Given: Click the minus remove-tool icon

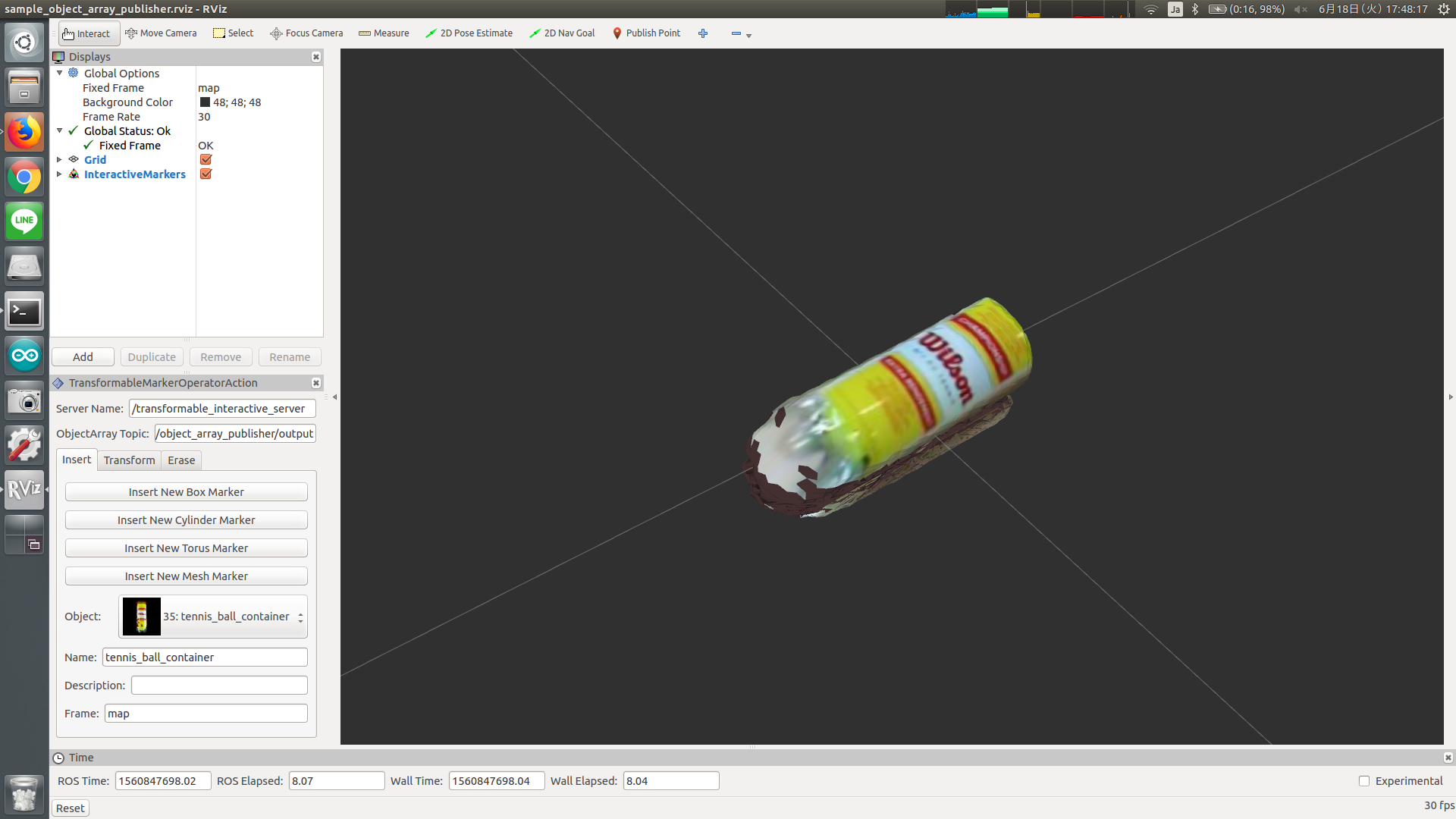Looking at the screenshot, I should (736, 33).
